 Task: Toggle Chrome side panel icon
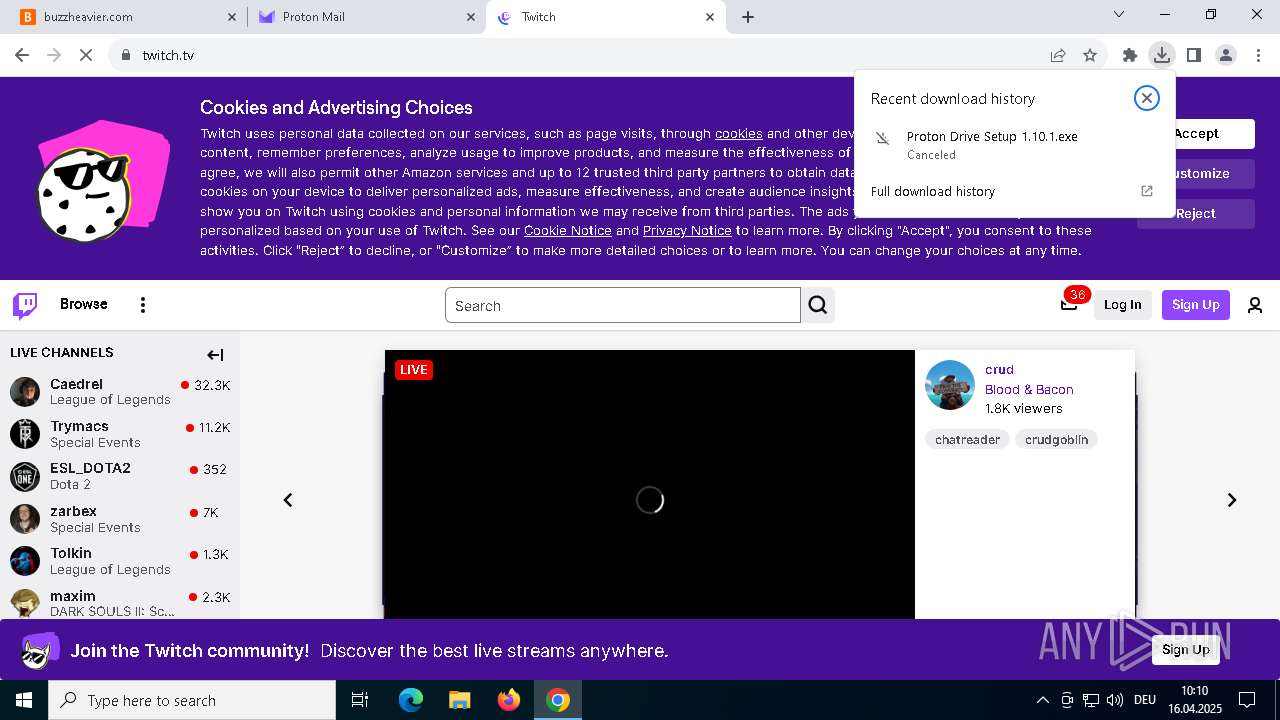point(1193,55)
